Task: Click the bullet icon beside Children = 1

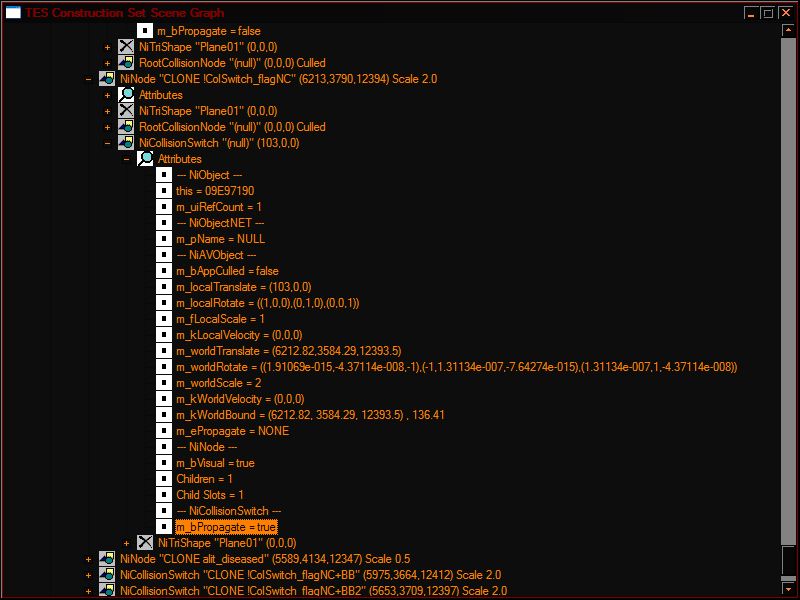Action: pyautogui.click(x=164, y=478)
